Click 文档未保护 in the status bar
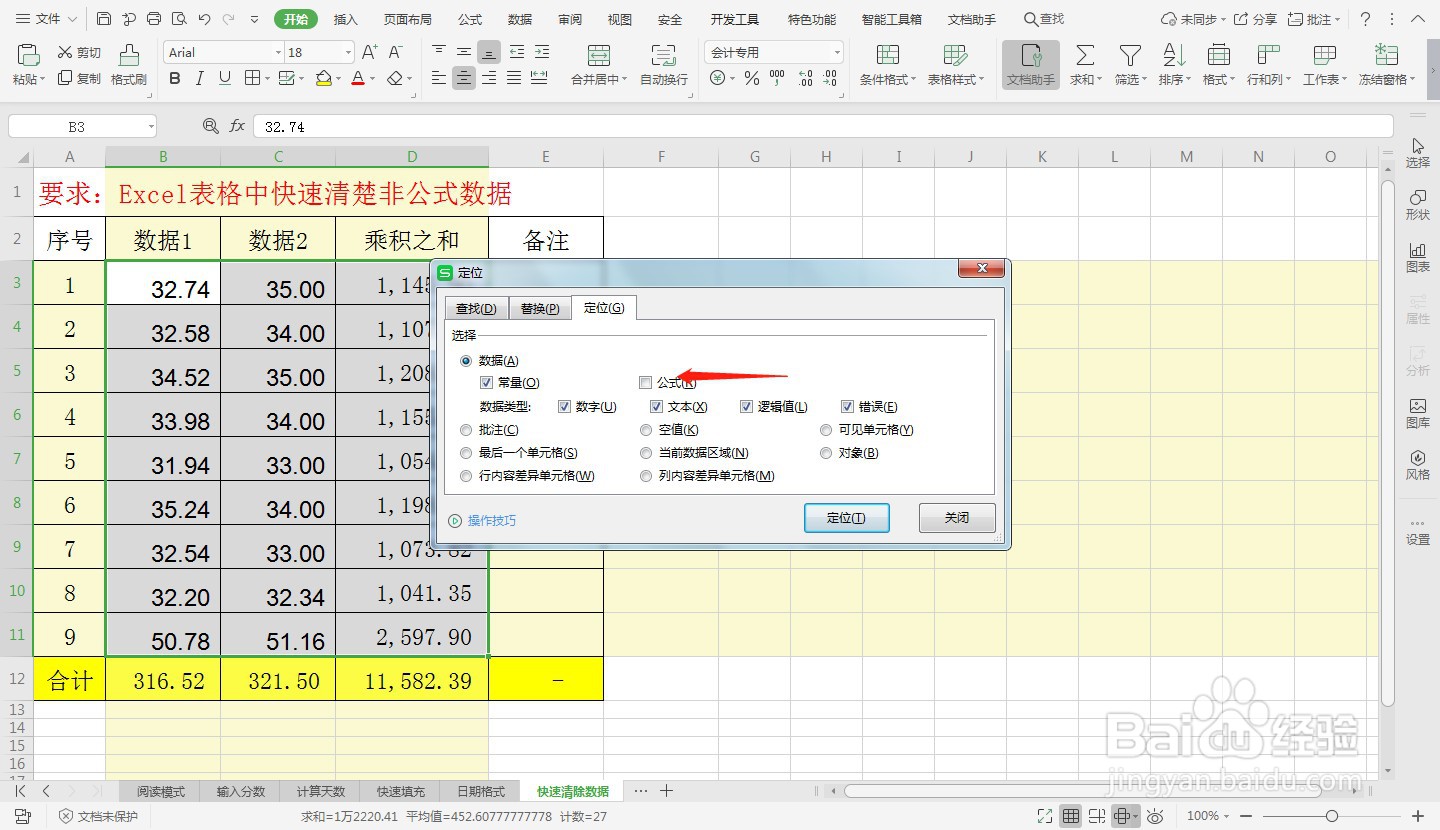1440x830 pixels. pos(98,816)
